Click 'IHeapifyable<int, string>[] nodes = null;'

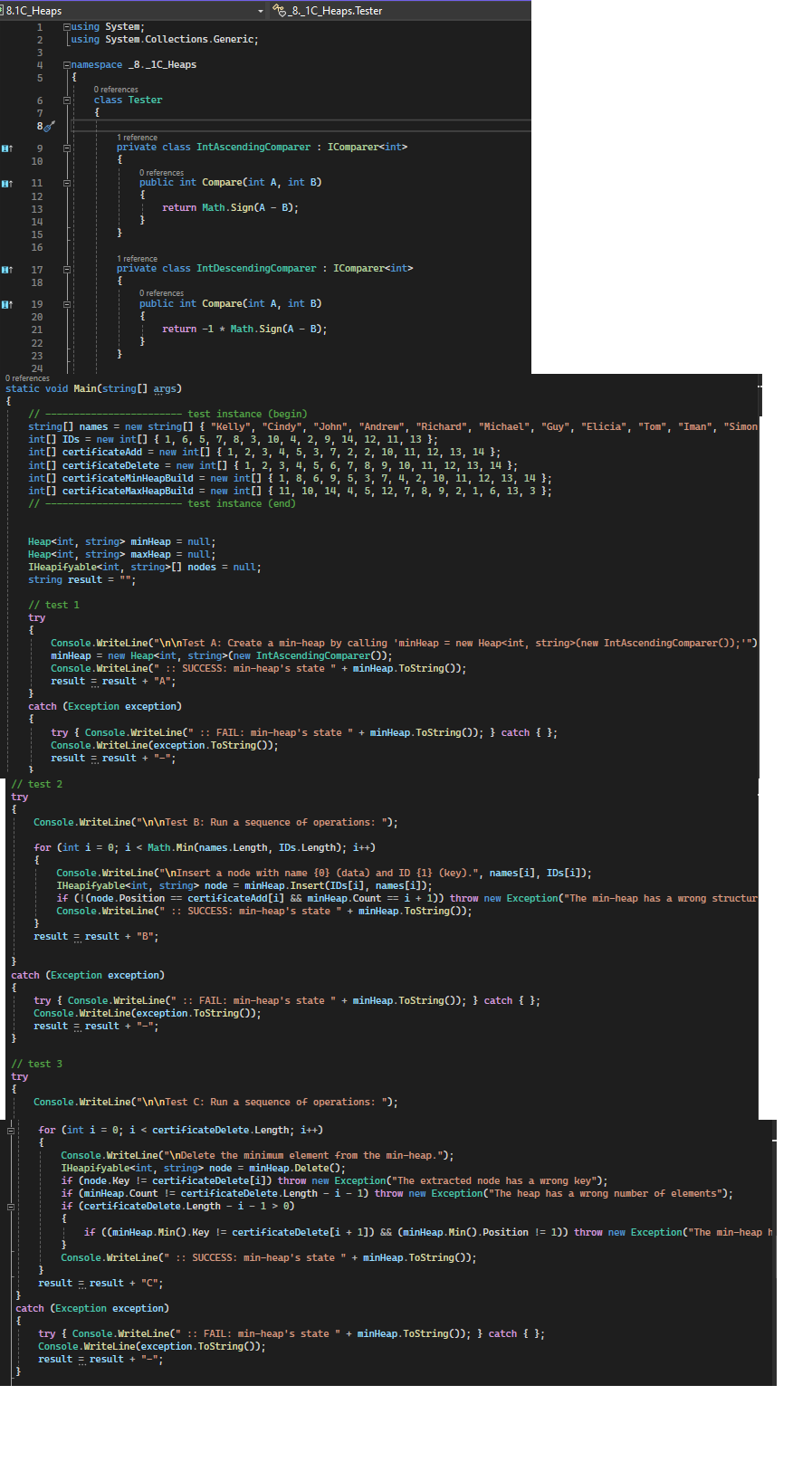tap(145, 567)
